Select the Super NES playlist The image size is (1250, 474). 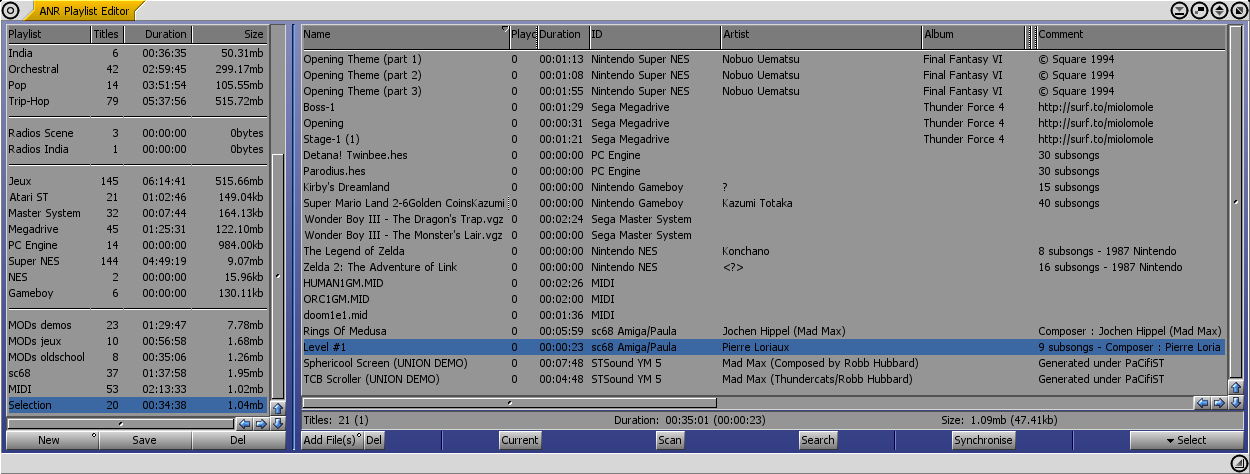click(x=137, y=261)
